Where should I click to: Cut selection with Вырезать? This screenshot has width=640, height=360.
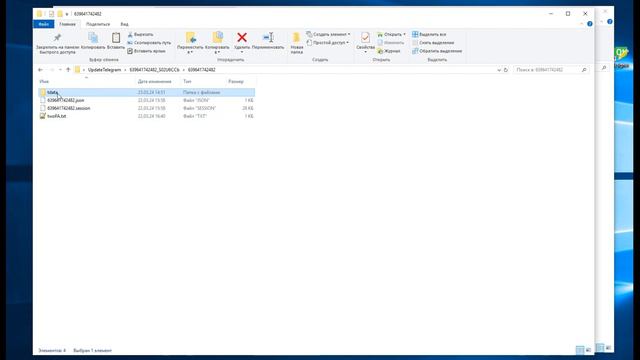coord(140,35)
